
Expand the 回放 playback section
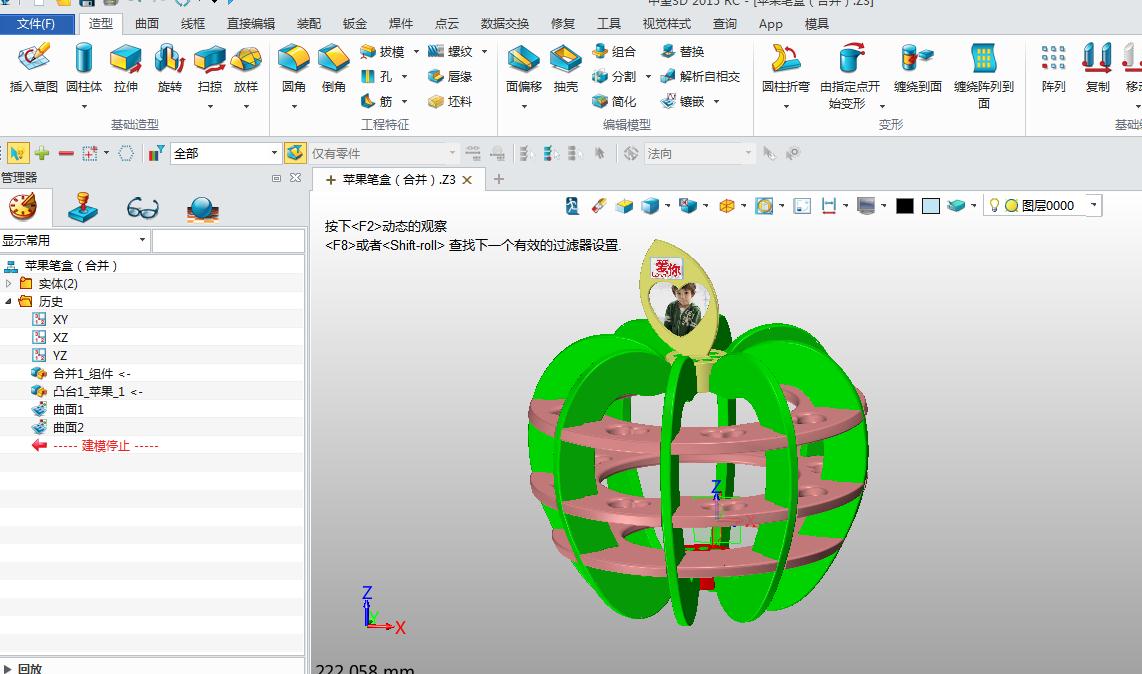(x=7, y=668)
